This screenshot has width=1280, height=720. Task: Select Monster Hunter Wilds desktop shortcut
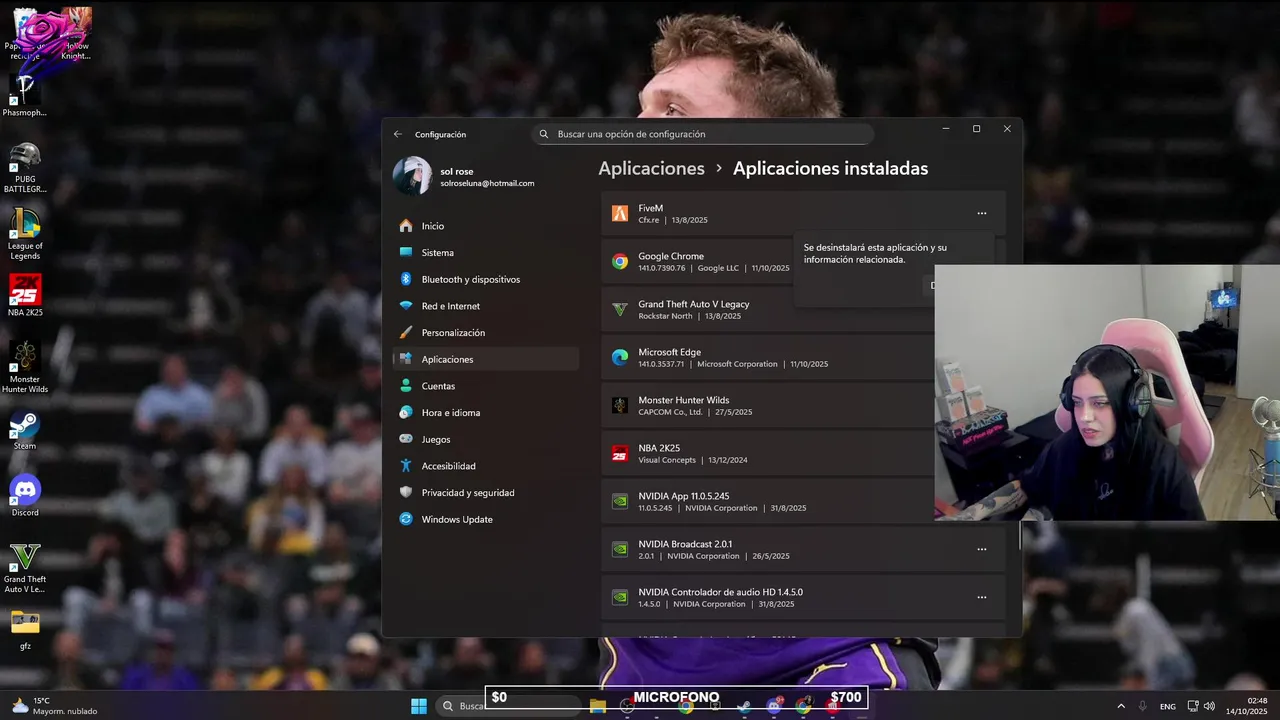click(x=25, y=367)
